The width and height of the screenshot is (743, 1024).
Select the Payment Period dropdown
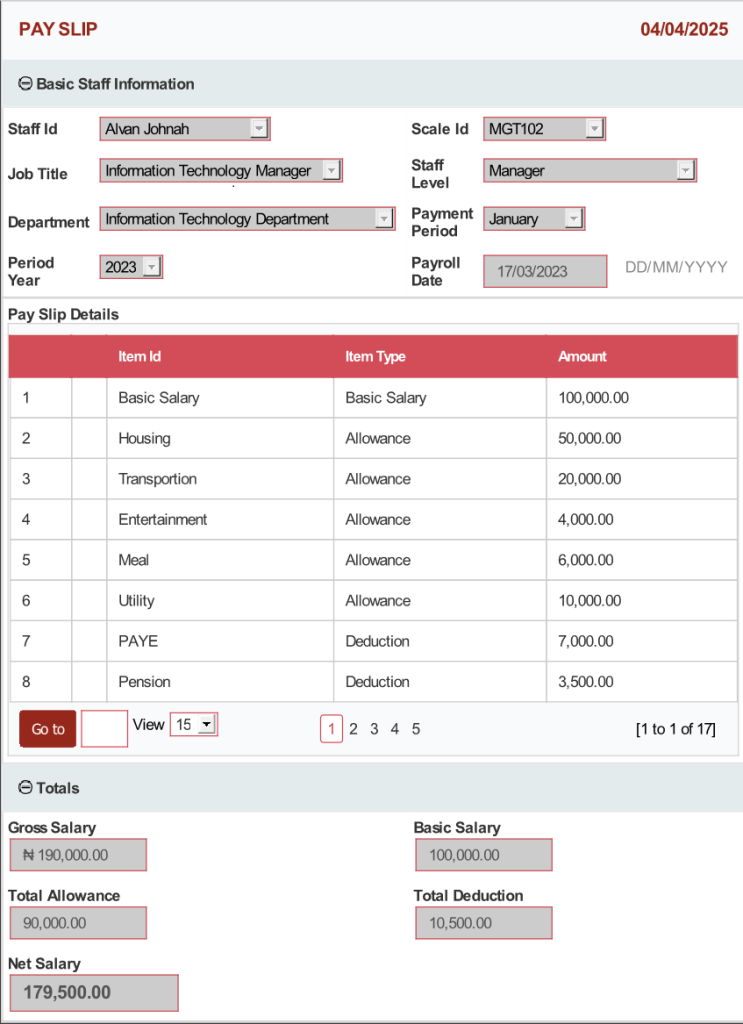click(572, 219)
